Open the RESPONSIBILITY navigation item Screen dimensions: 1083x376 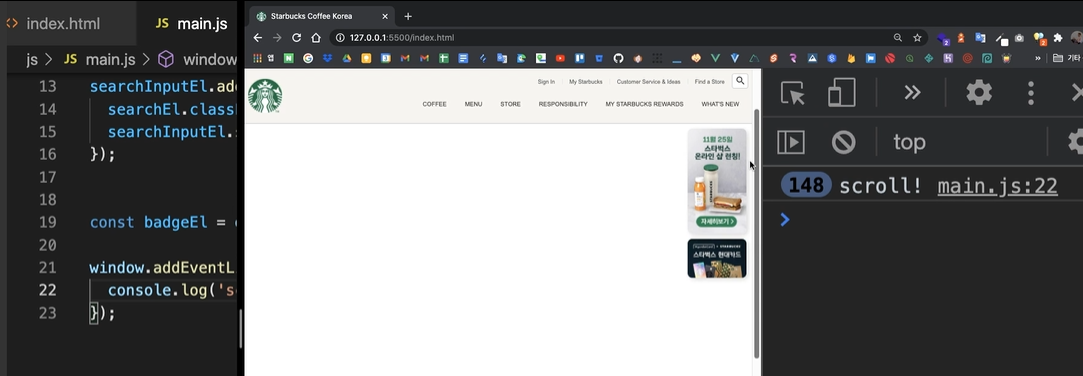click(563, 104)
